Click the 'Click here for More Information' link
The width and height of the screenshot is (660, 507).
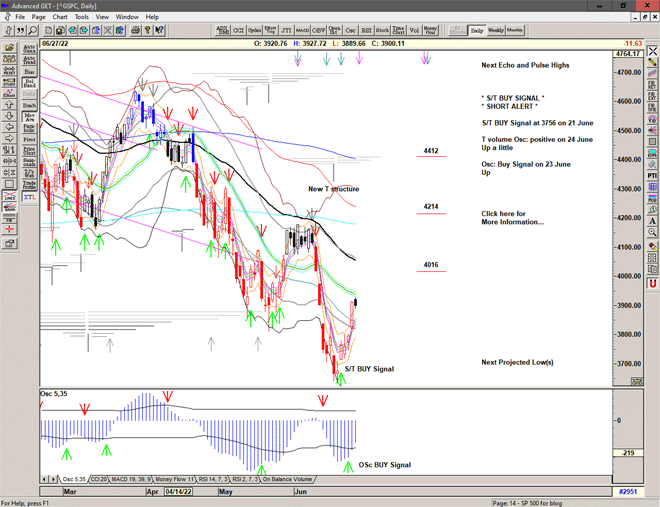pyautogui.click(x=512, y=218)
